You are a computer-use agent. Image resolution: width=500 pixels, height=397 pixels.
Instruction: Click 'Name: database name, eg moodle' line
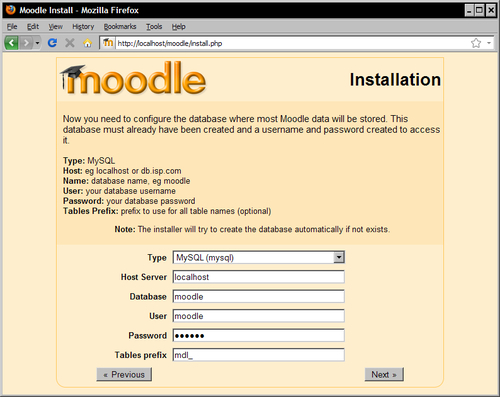tap(126, 181)
